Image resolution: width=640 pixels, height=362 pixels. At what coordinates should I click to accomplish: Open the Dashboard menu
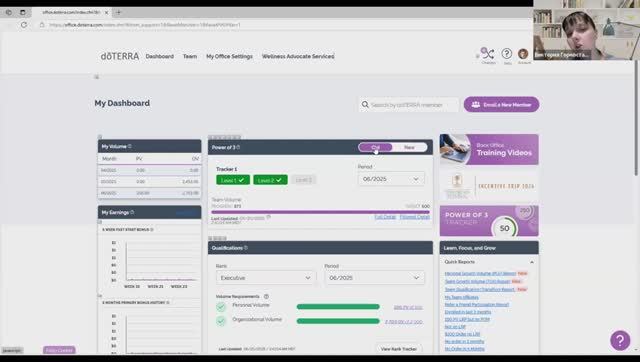click(160, 56)
